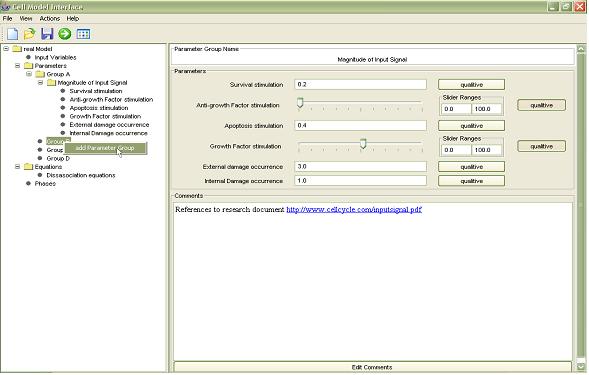Select Growth Factor stimulation tree item

(105, 116)
